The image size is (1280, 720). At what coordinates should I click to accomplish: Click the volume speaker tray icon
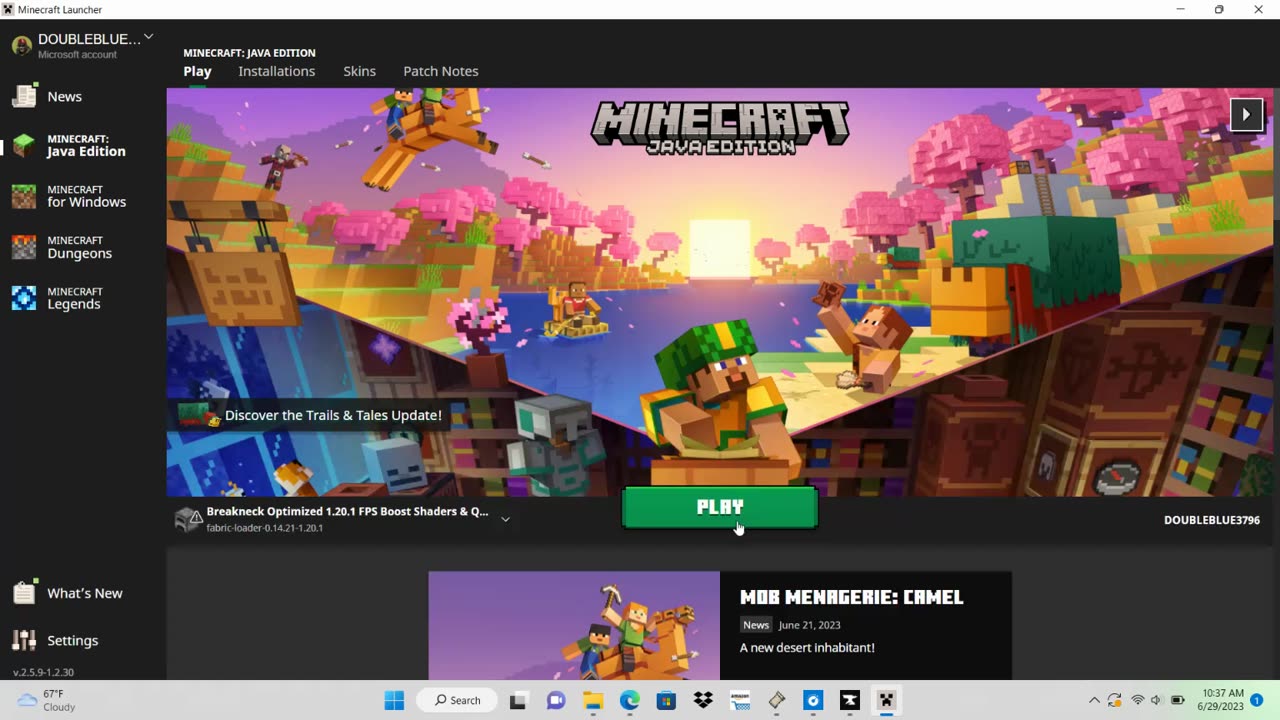click(x=1156, y=700)
